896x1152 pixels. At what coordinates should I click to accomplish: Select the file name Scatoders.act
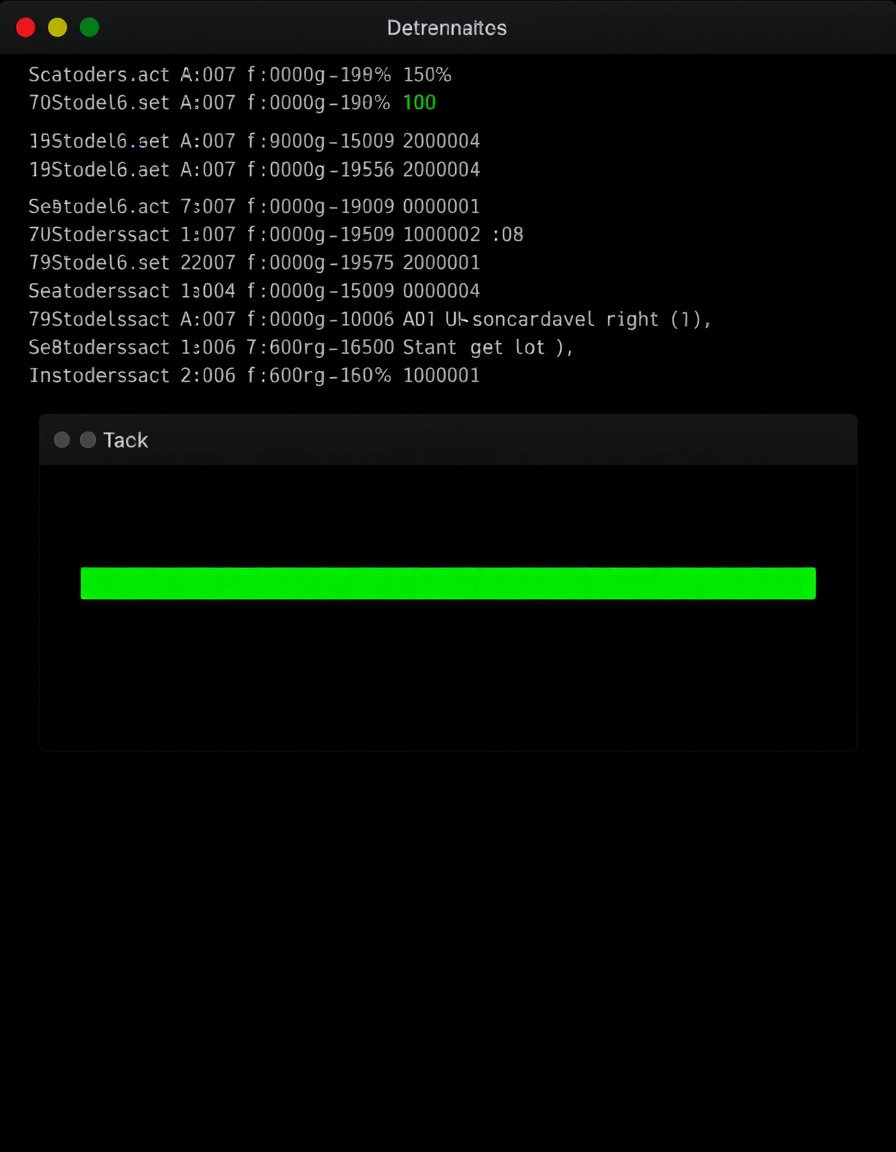pyautogui.click(x=99, y=74)
